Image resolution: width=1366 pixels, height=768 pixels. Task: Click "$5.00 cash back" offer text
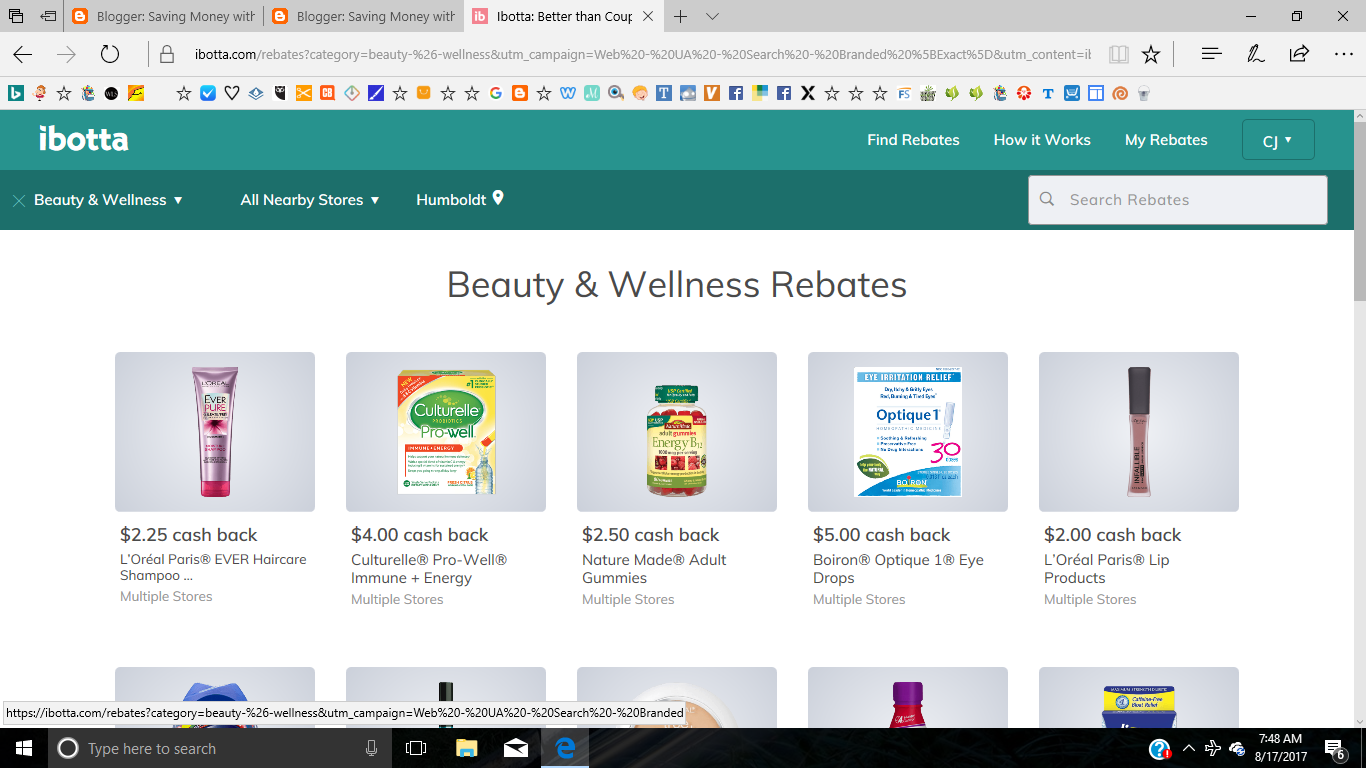(882, 535)
